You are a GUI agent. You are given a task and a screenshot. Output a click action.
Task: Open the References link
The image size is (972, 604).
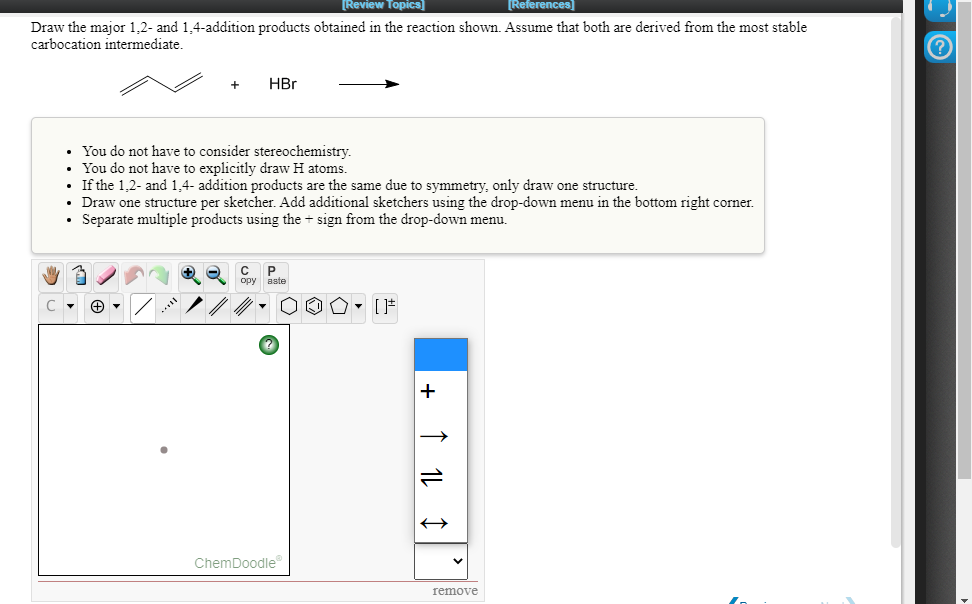pyautogui.click(x=541, y=5)
